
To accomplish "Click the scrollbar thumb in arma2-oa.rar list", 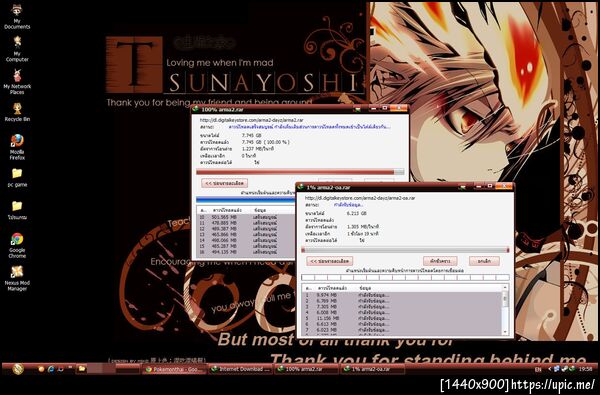I will [505, 298].
